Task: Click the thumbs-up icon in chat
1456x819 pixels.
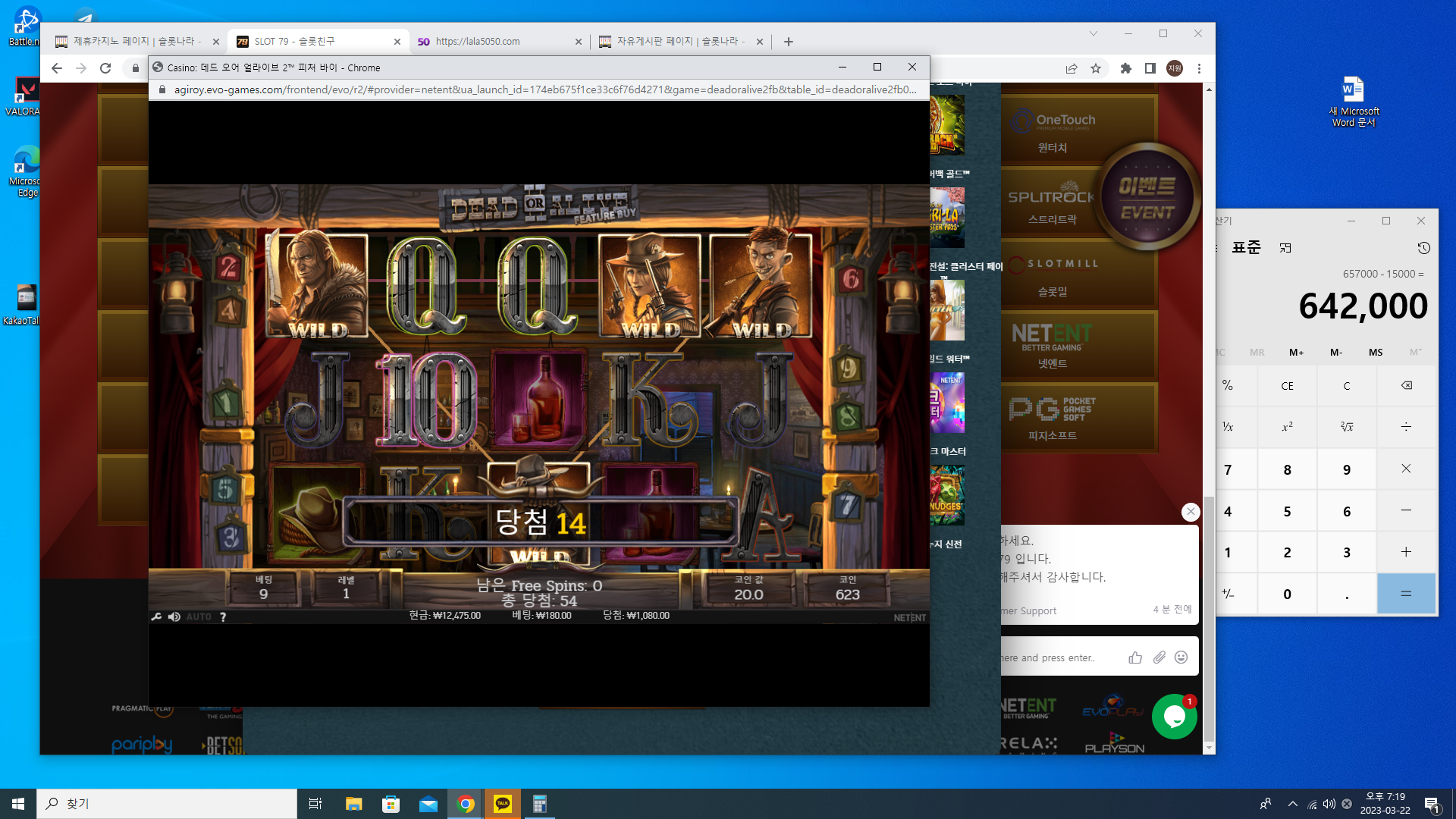Action: (1135, 657)
